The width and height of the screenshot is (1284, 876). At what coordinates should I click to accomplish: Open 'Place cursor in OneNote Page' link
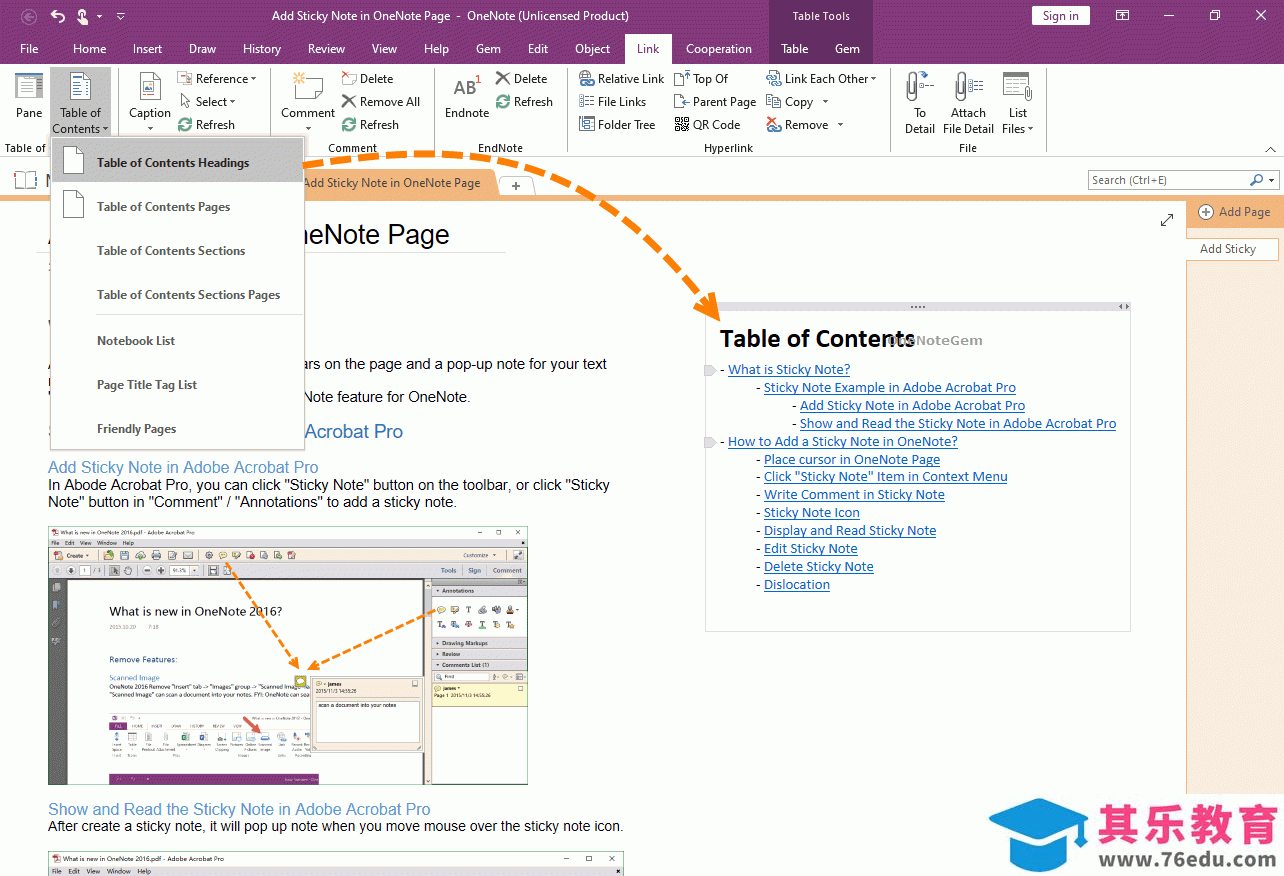tap(852, 460)
